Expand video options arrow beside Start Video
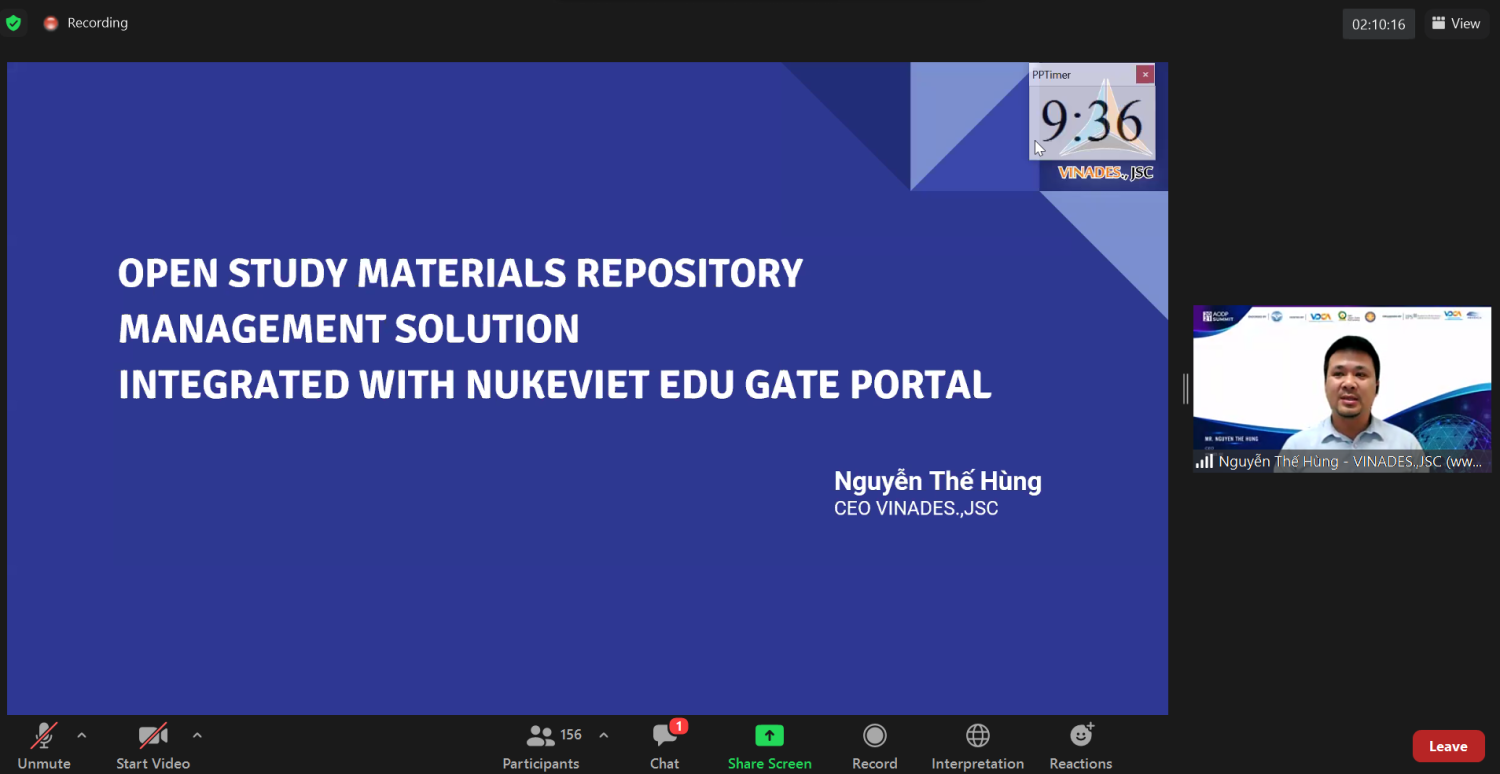Image resolution: width=1500 pixels, height=774 pixels. pos(197,736)
